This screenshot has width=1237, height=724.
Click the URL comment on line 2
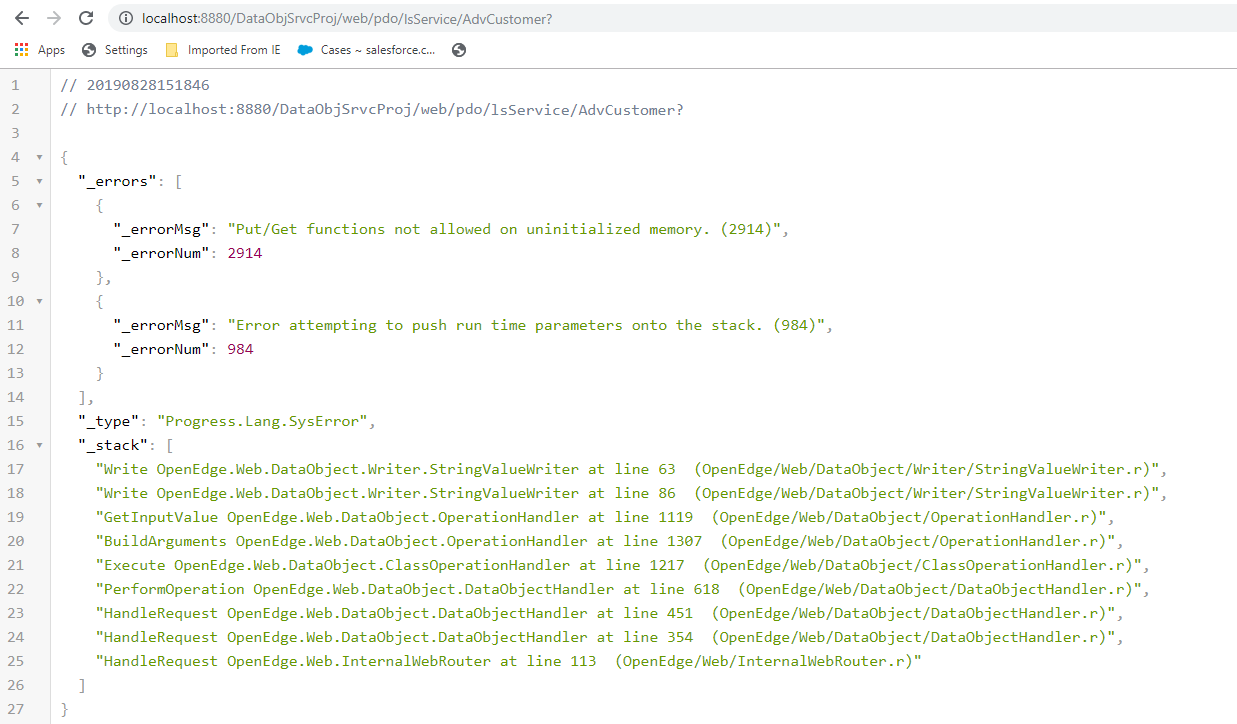click(x=372, y=109)
